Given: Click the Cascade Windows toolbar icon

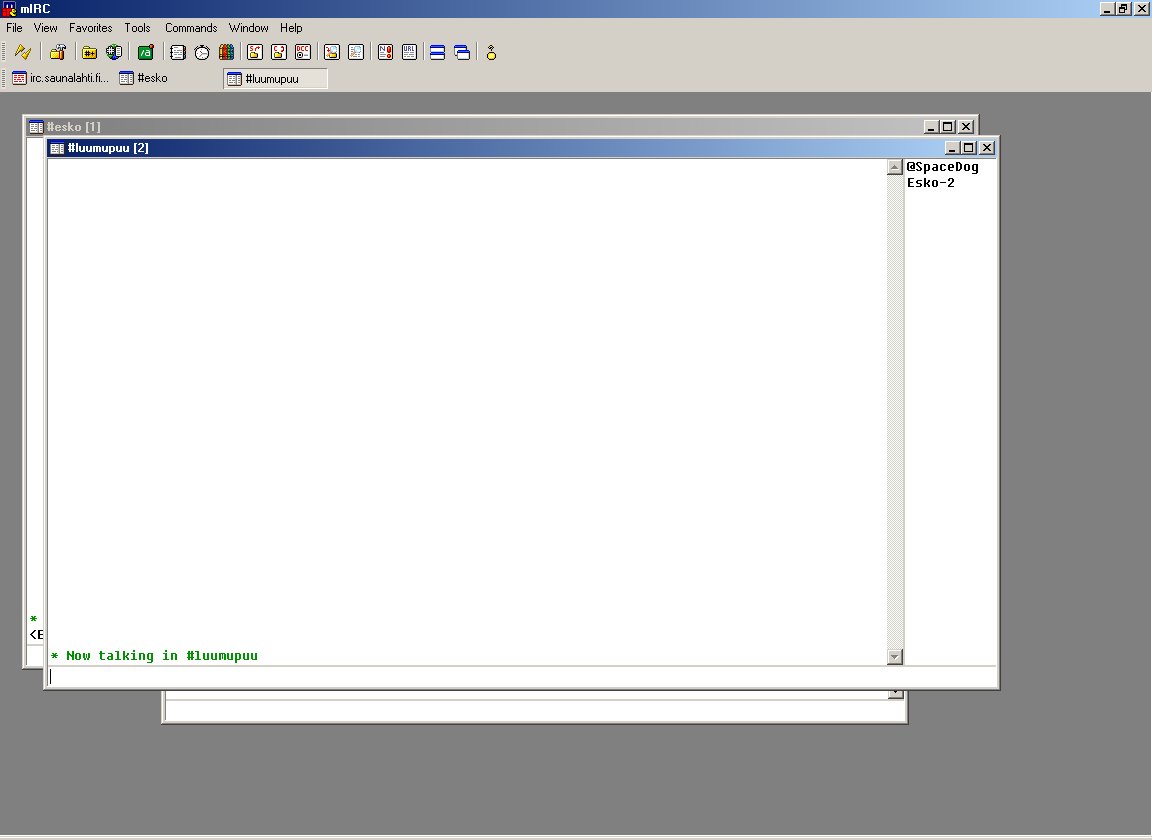Looking at the screenshot, I should click(x=462, y=52).
